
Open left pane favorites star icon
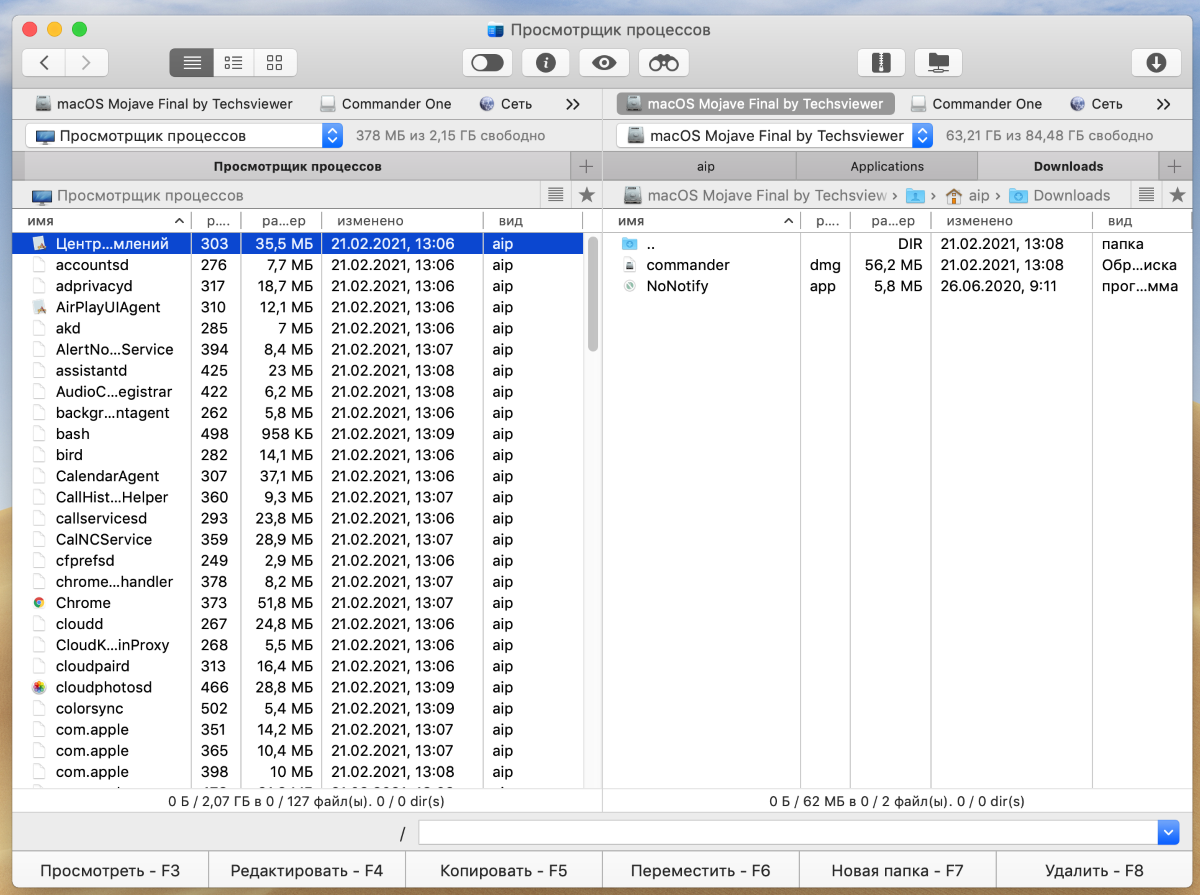point(587,195)
